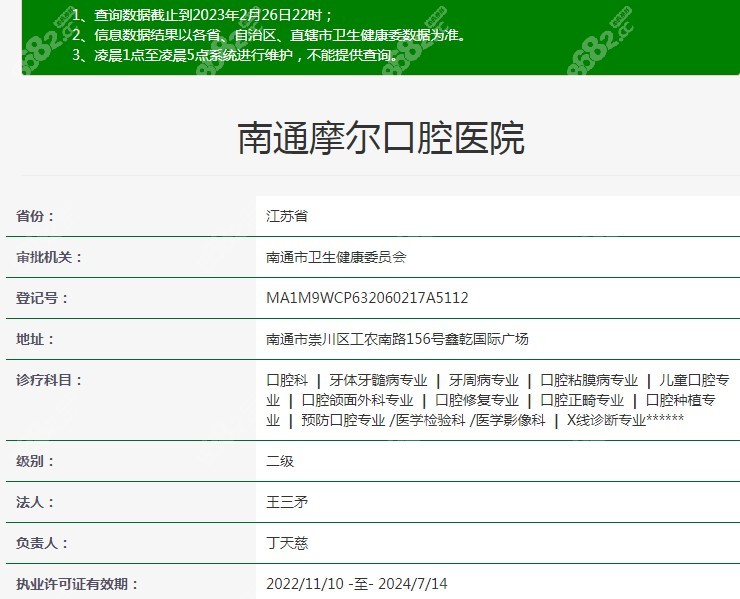Click 预防口腔专业 /医学检验科 /医学影像科 entry

[x=423, y=420]
